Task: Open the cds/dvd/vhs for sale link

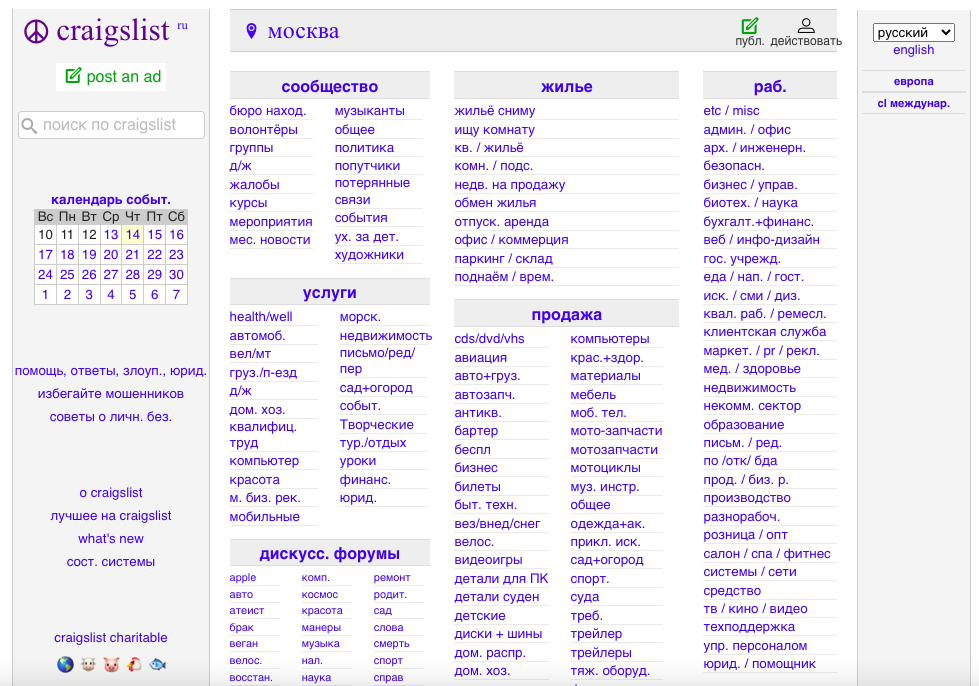Action: click(x=489, y=338)
